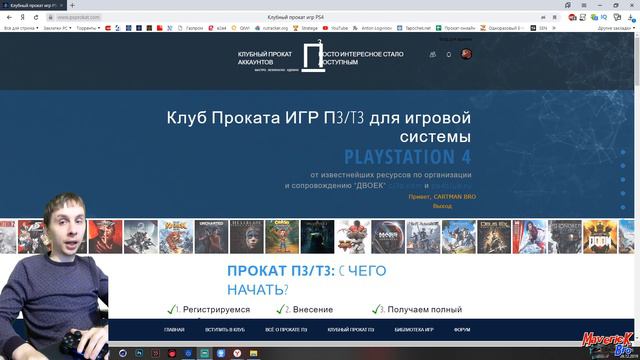Open the Mass Effect game cover

coord(388,237)
